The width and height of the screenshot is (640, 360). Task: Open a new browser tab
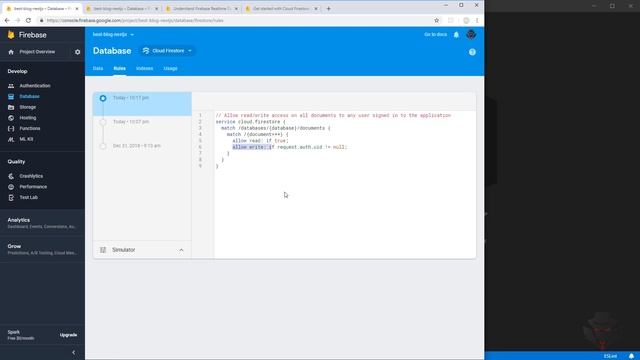click(329, 9)
